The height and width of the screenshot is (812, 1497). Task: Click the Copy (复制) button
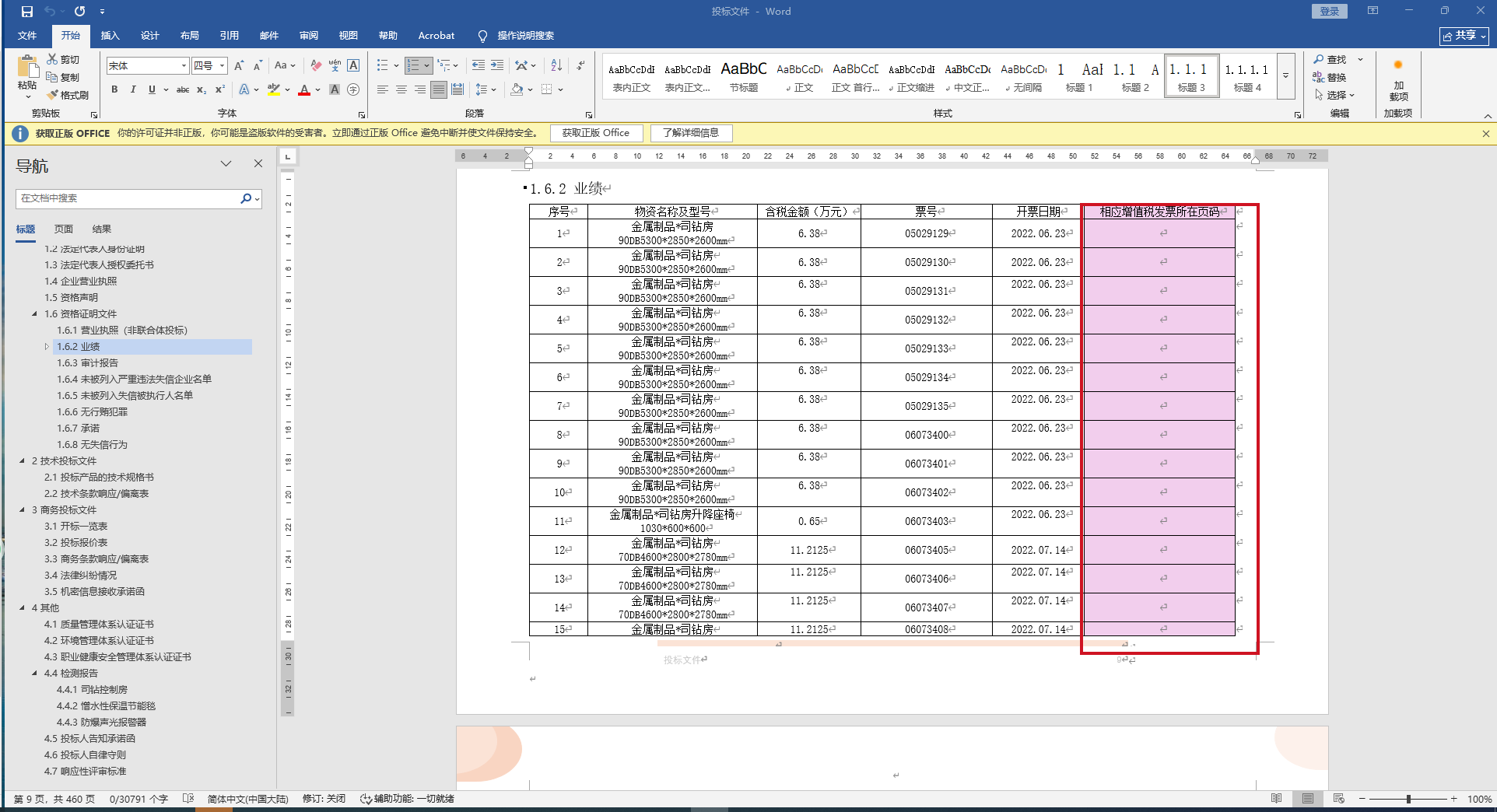click(63, 77)
